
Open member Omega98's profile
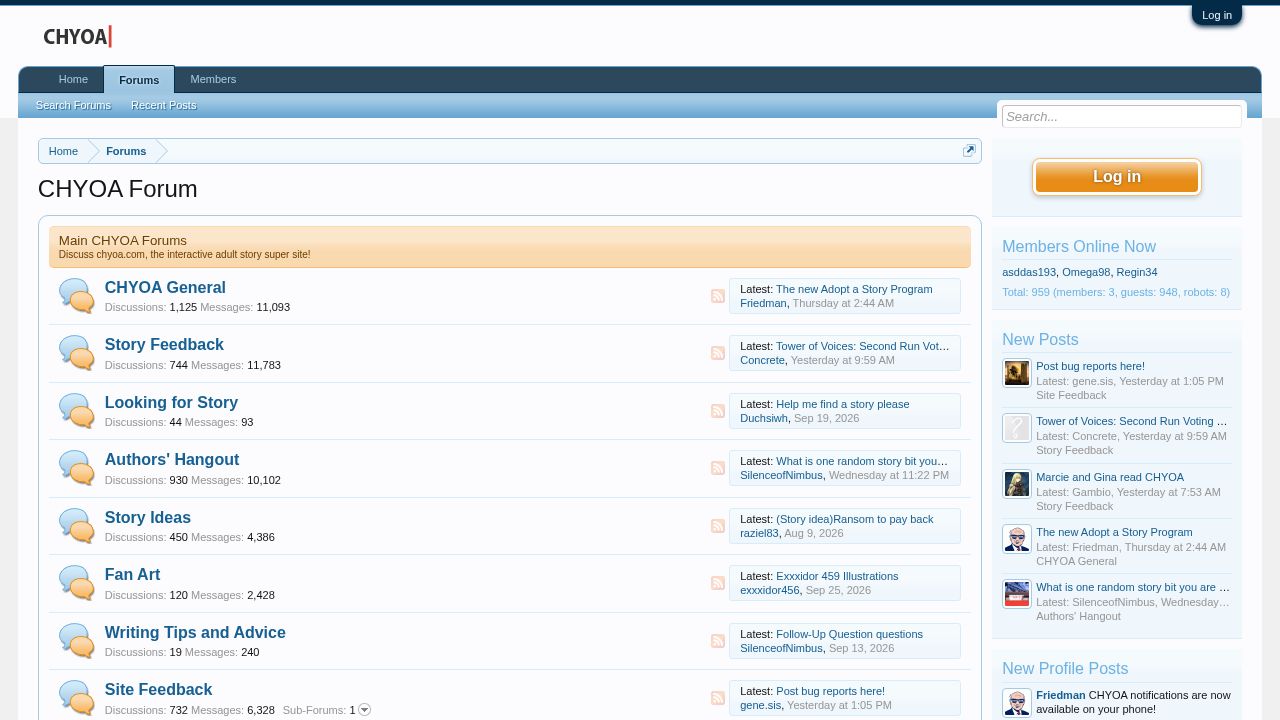coord(1086,272)
